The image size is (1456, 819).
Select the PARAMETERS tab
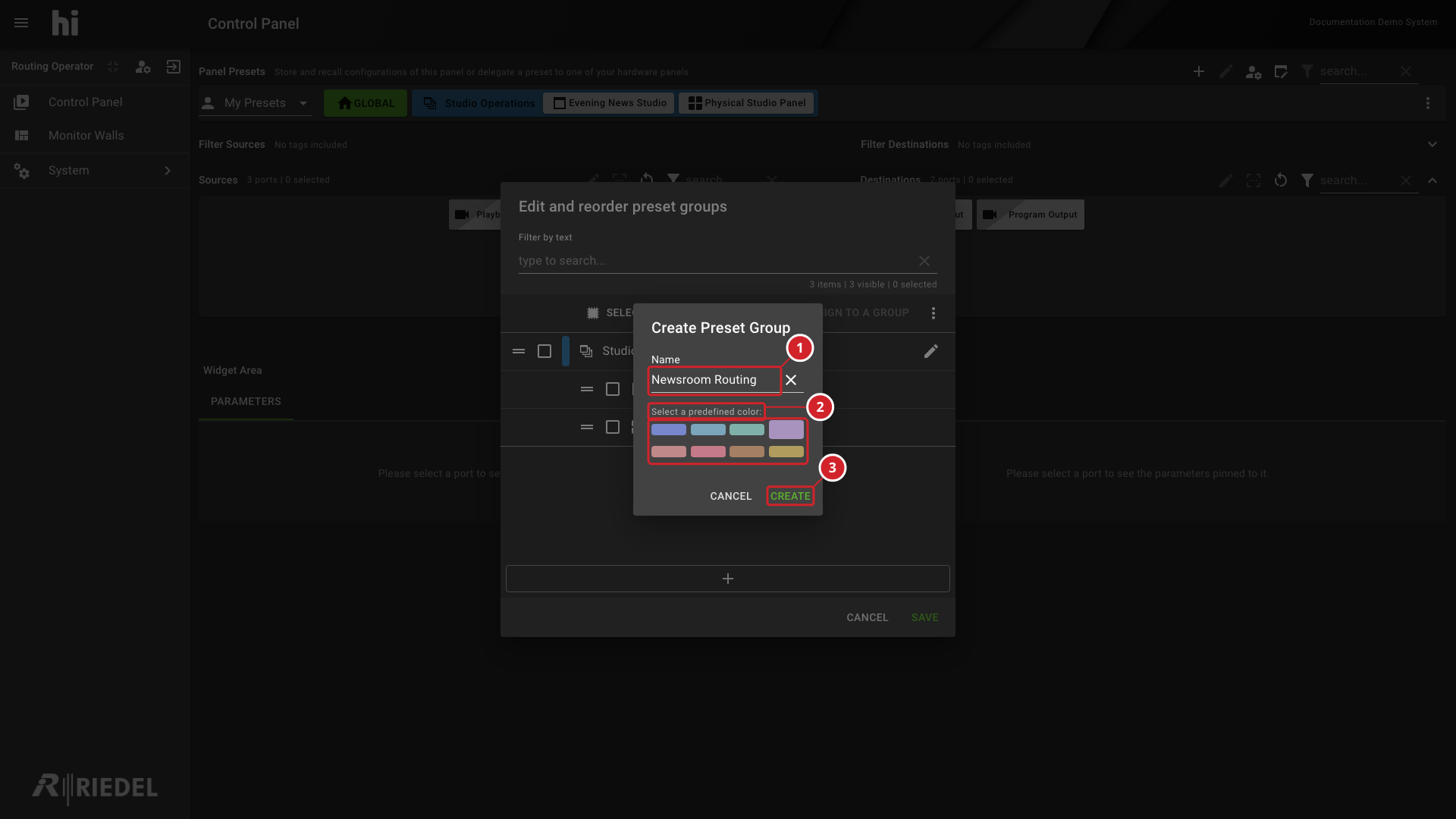point(246,401)
